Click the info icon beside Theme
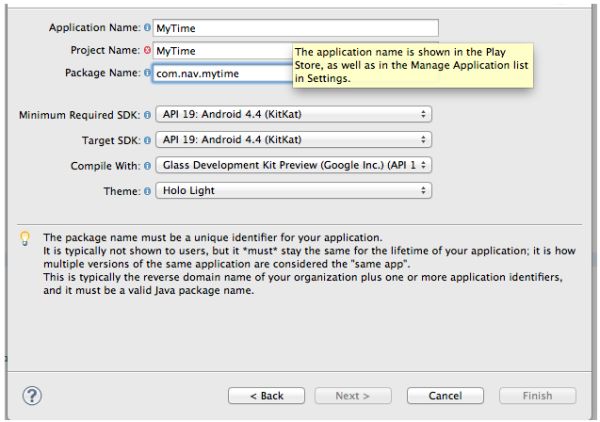Screen dimensions: 600x422 [147, 190]
